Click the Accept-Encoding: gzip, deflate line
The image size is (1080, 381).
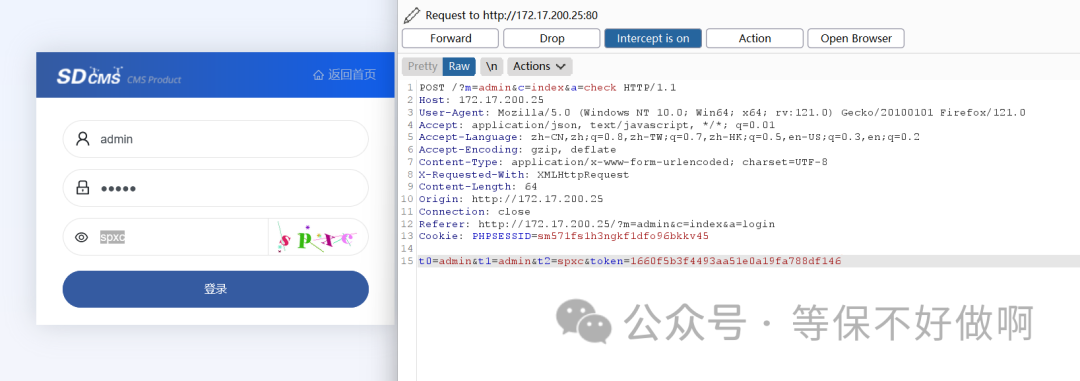[x=517, y=150]
